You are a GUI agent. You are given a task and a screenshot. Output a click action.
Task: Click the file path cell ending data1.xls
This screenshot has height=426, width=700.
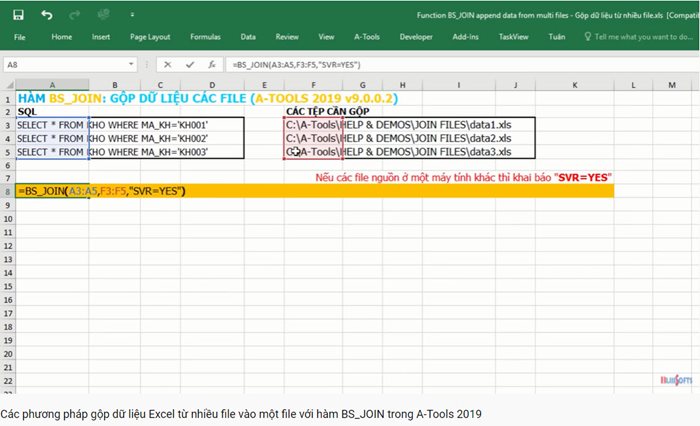pyautogui.click(x=398, y=125)
